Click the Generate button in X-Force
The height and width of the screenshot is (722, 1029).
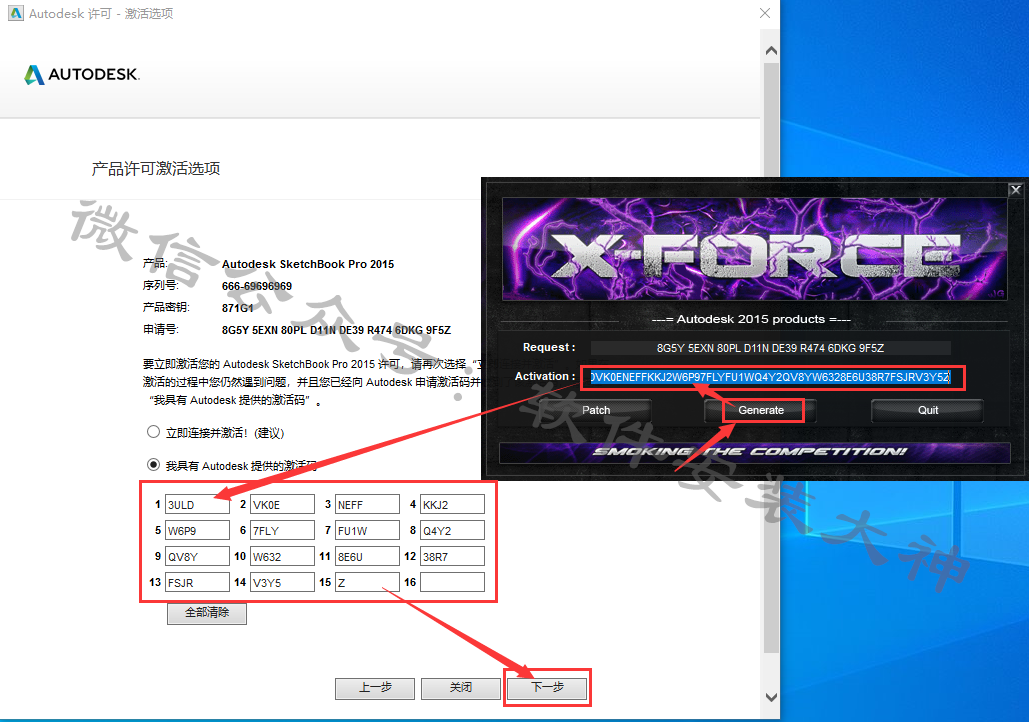click(761, 410)
